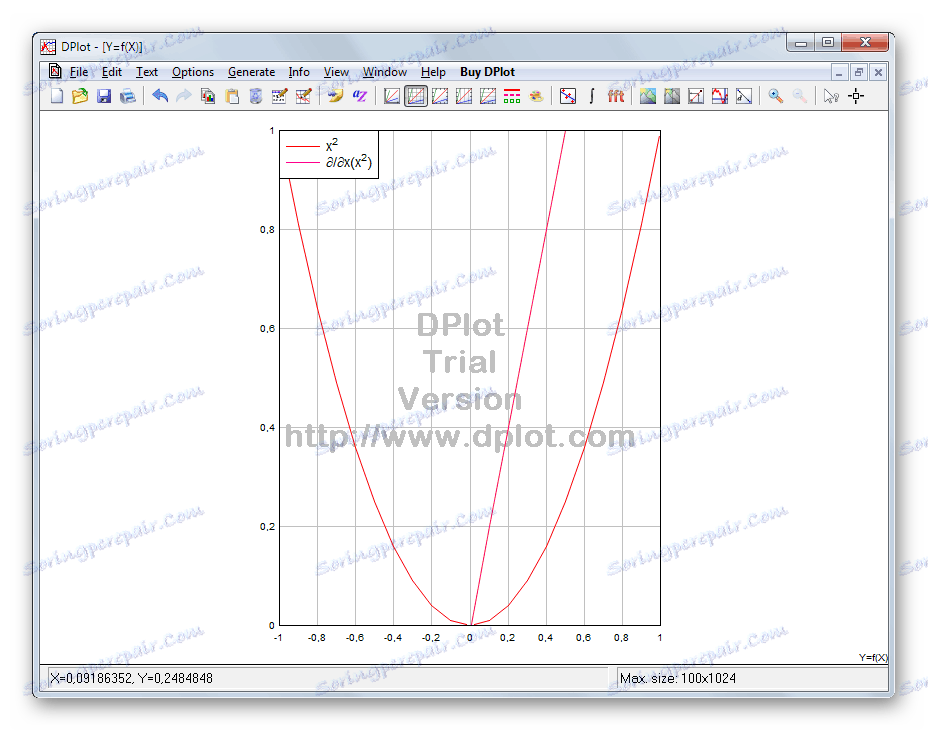Click the linear curve fit scatter icon

[x=568, y=96]
